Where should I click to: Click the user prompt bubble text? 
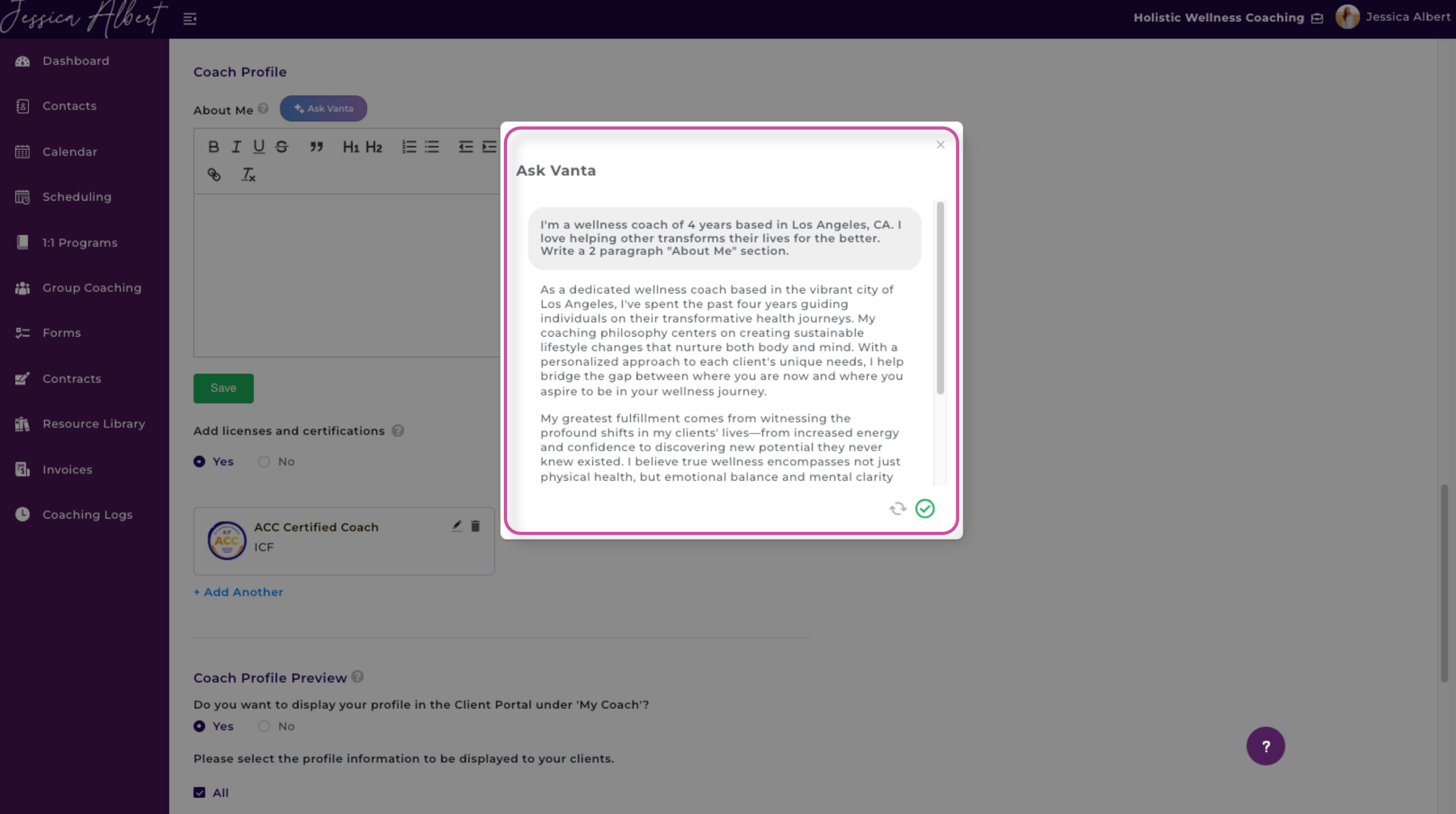pyautogui.click(x=721, y=237)
